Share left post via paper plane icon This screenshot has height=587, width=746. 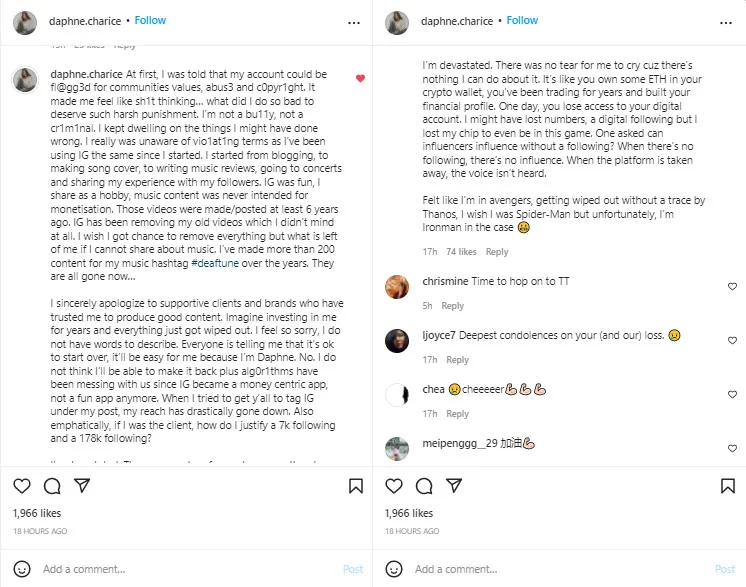tap(85, 486)
